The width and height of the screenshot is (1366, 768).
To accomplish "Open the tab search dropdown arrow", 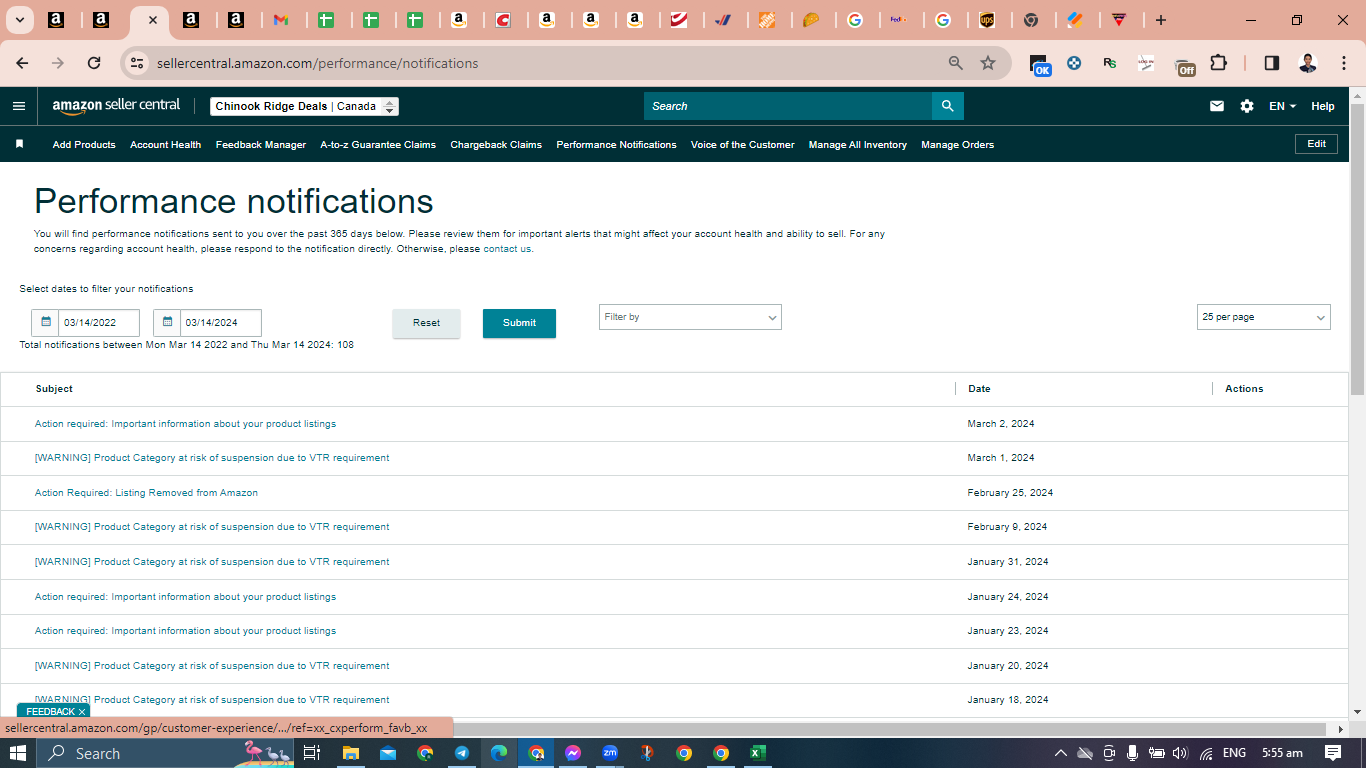I will tap(20, 20).
